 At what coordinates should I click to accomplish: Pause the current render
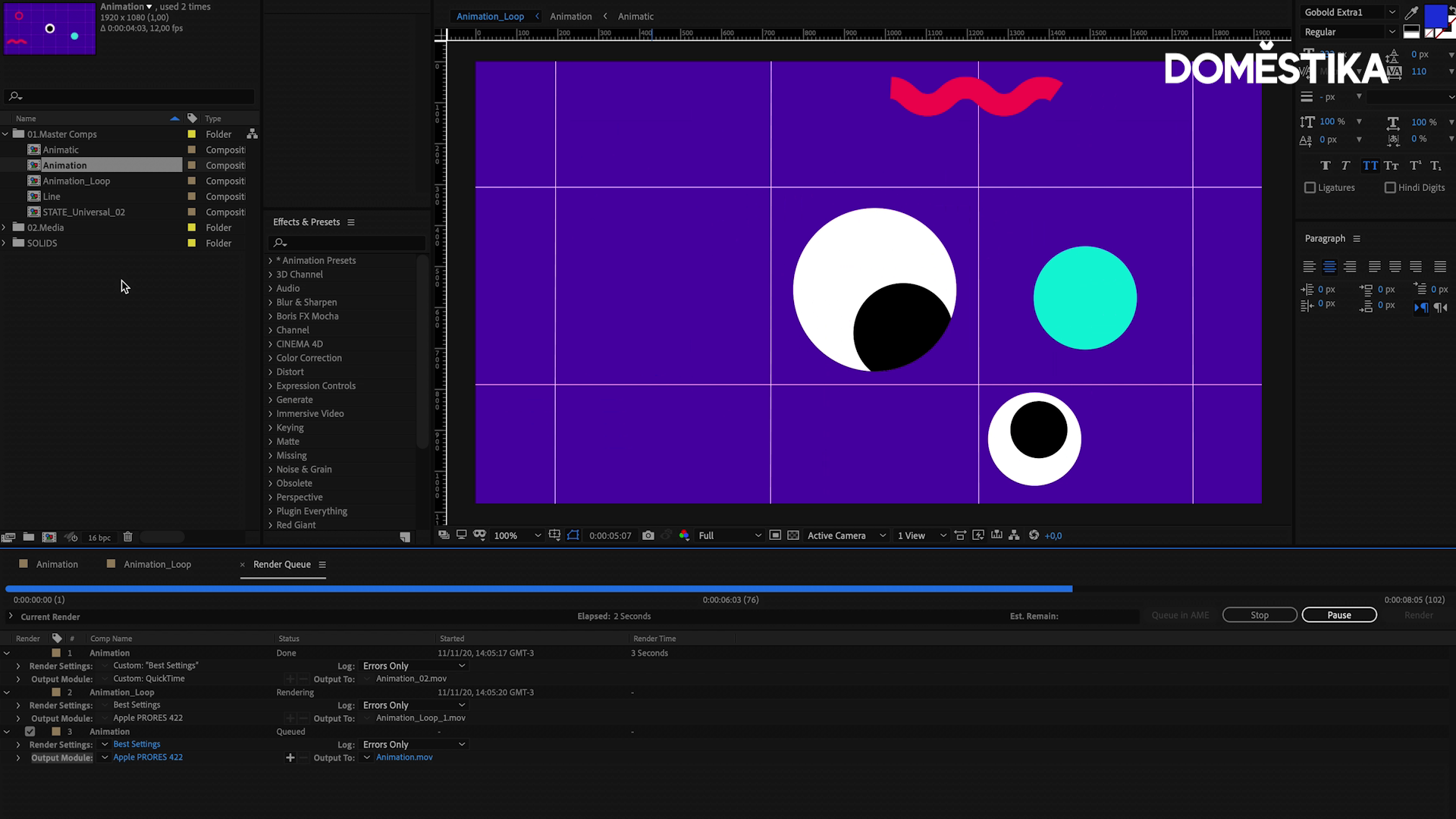(1339, 615)
